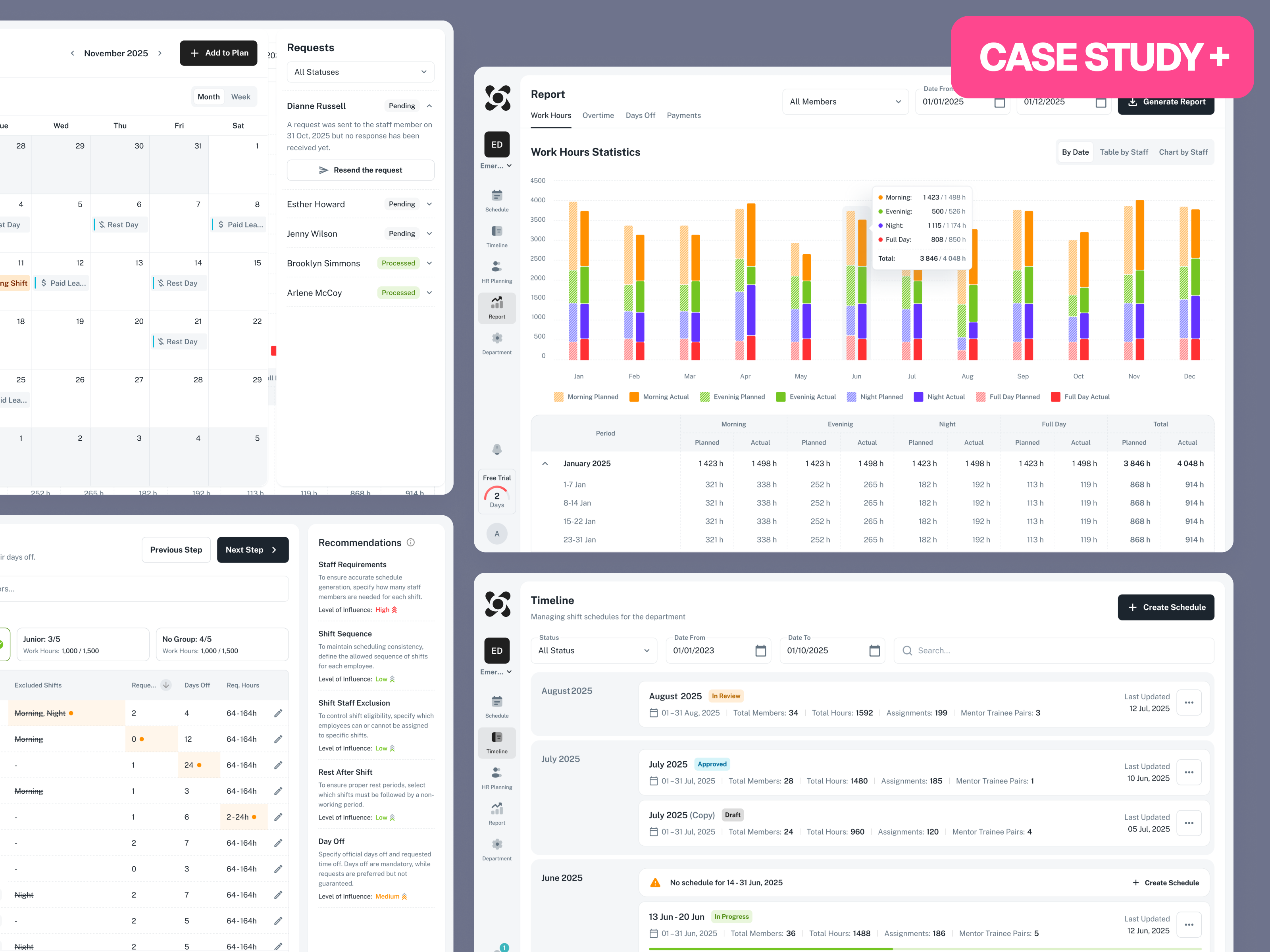The image size is (1270, 952).
Task: Toggle statistics view to Chart by Staff
Action: click(x=1183, y=152)
